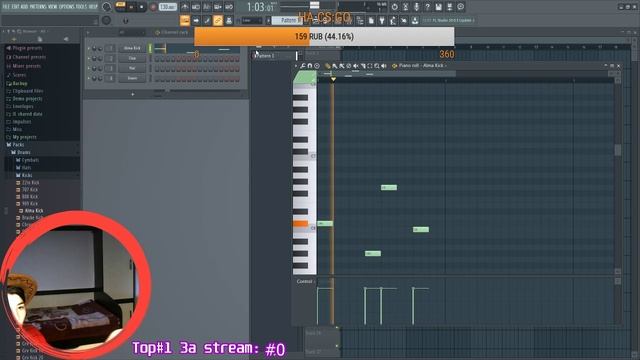Mute the Alma Kick channel LED
Image resolution: width=640 pixels, height=360 pixels.
(x=89, y=48)
